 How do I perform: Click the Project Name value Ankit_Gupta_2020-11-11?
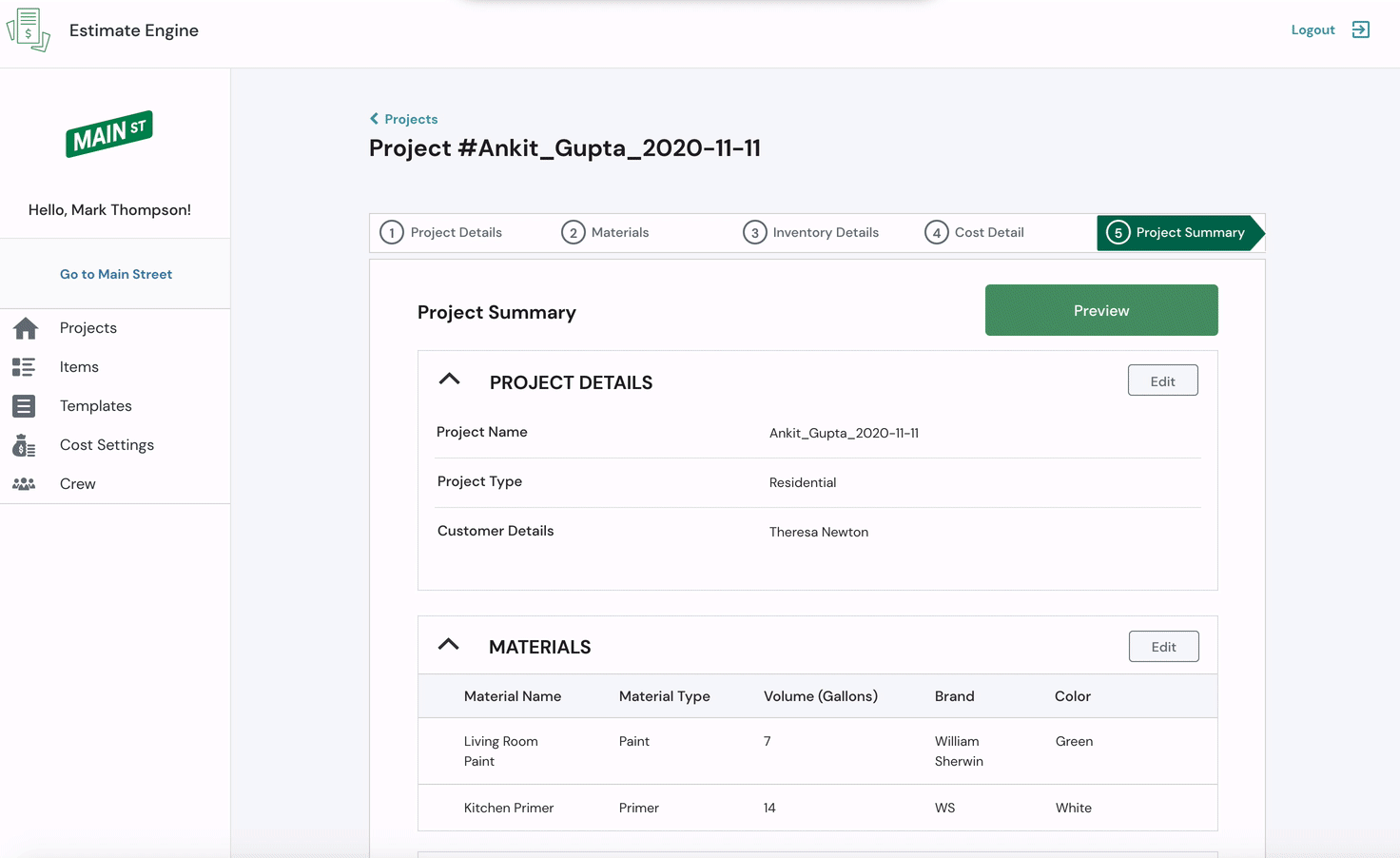[844, 433]
